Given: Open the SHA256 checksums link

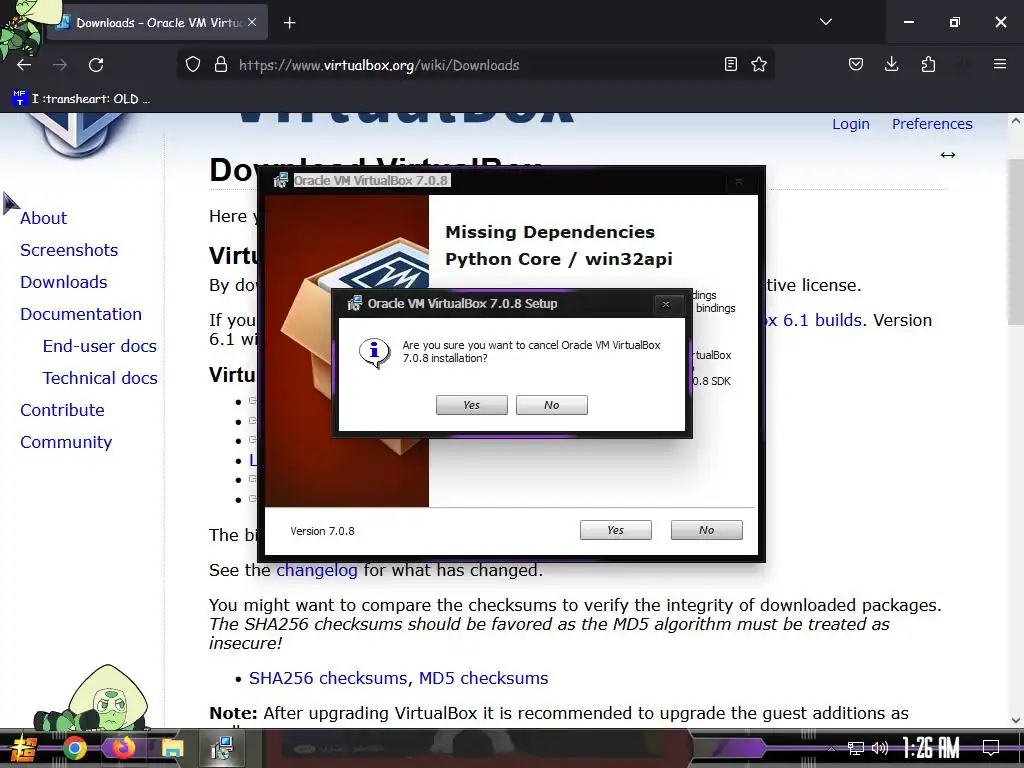Looking at the screenshot, I should (328, 679).
